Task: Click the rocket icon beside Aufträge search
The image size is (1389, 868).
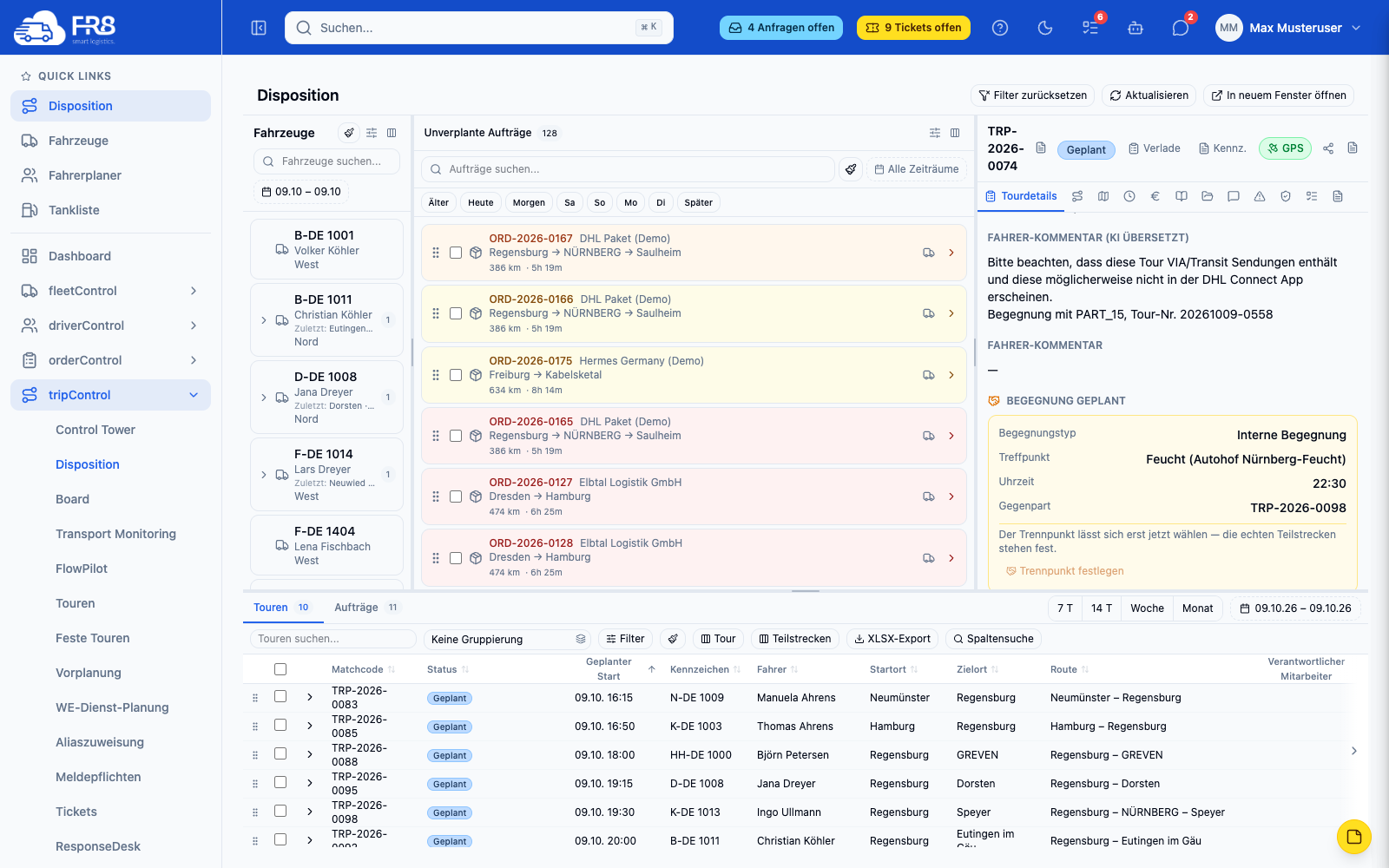Action: click(852, 169)
